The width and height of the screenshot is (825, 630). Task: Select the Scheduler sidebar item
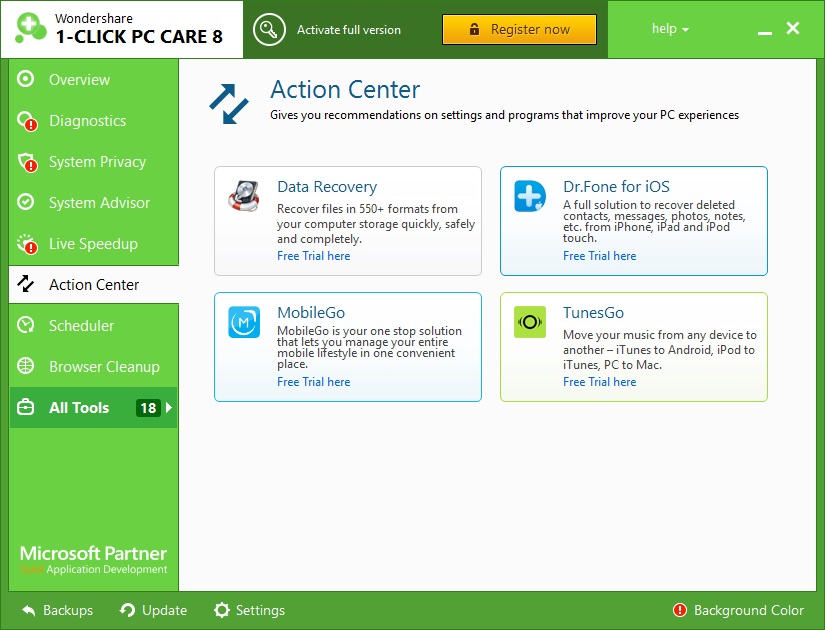(x=81, y=326)
